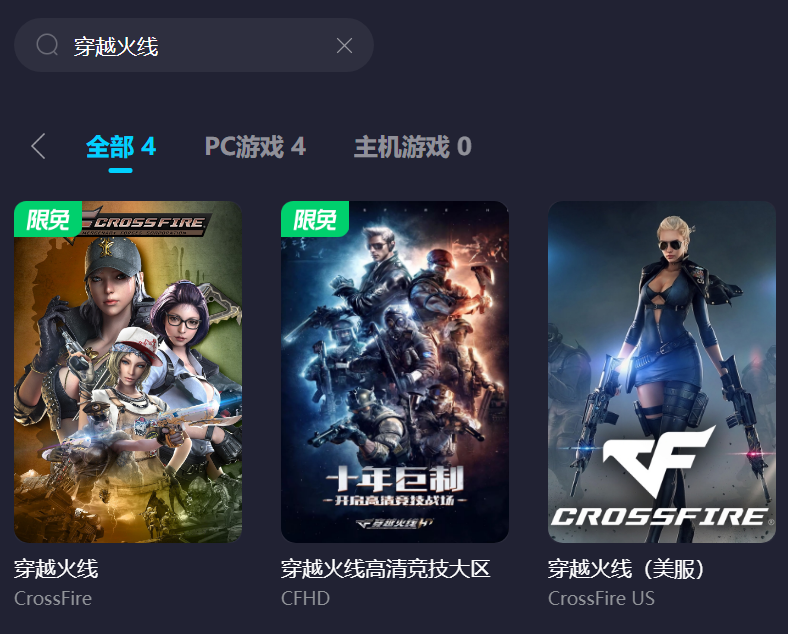Click the CROSSFIRE logo on the first cover

(143, 222)
